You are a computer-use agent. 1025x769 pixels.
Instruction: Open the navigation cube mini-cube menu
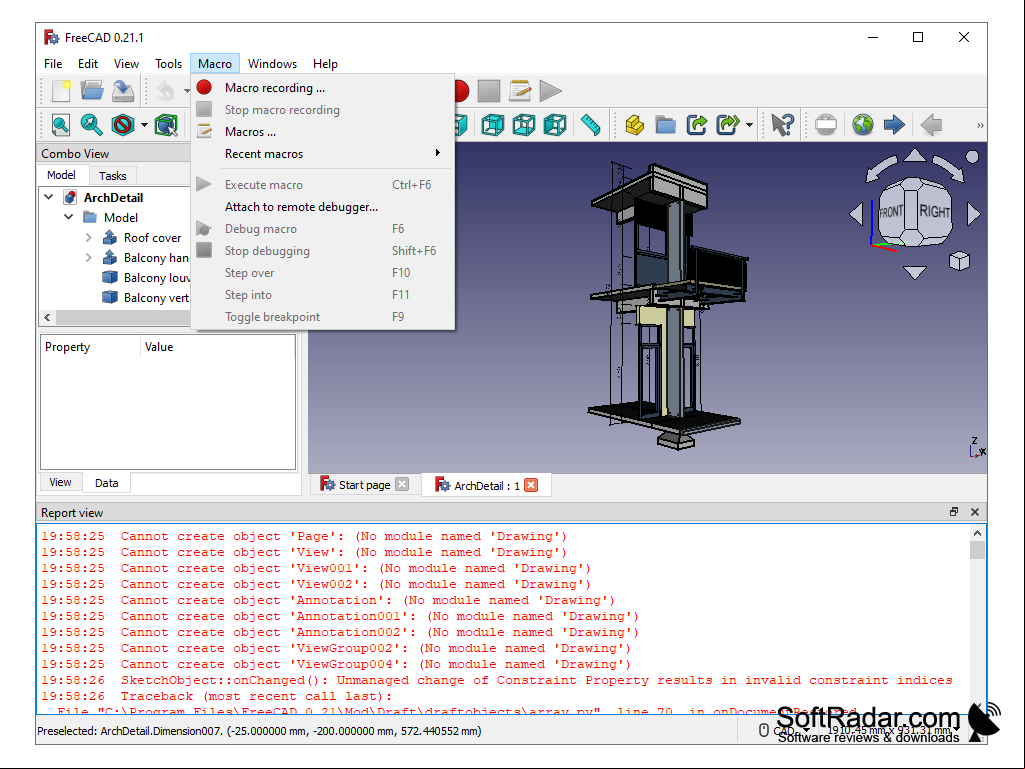(959, 261)
